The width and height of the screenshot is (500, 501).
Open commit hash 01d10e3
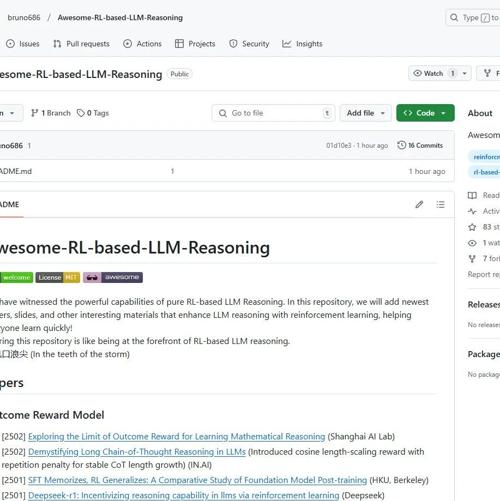(x=339, y=145)
